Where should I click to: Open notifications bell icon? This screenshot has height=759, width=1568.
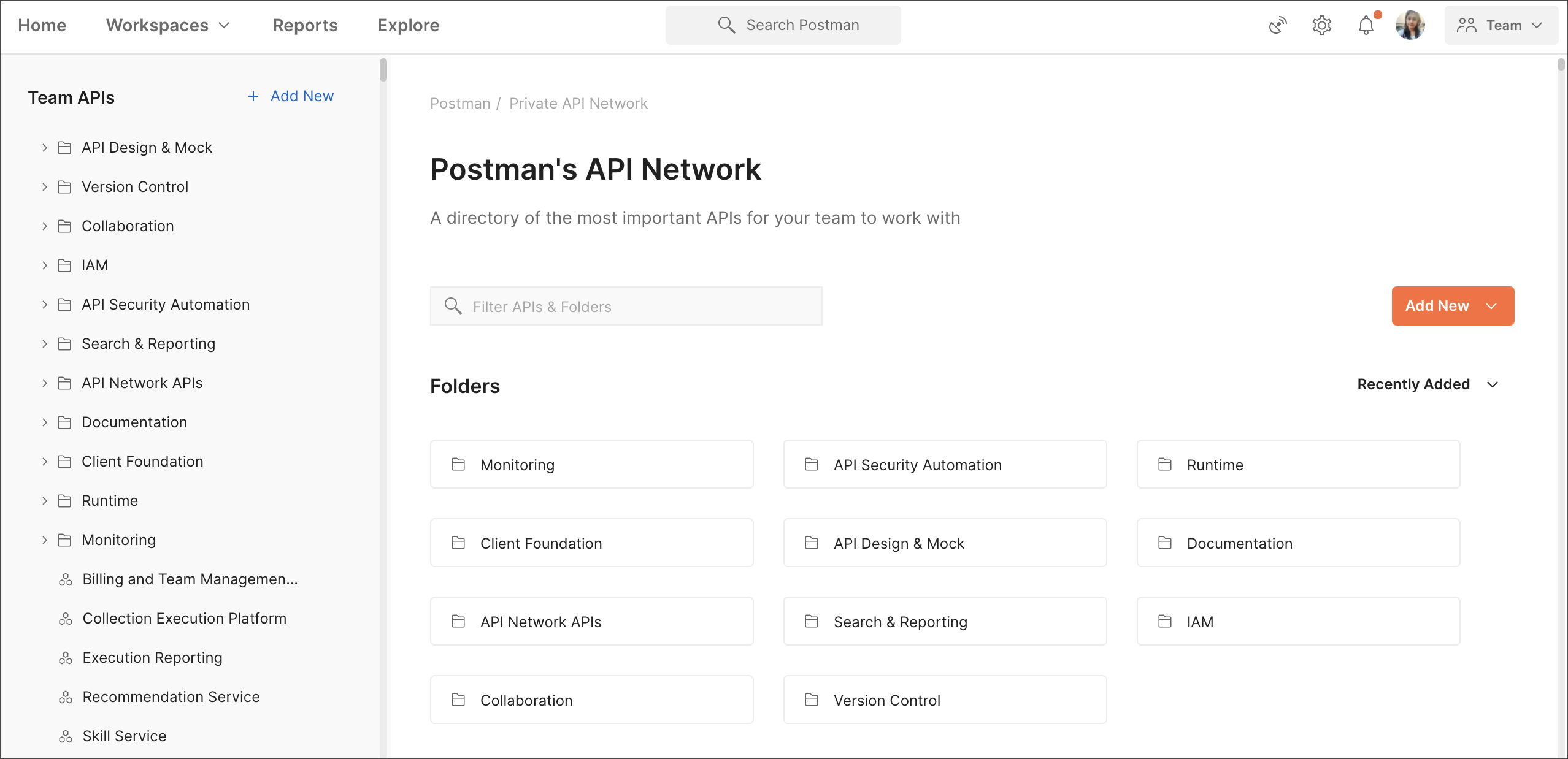click(1366, 25)
